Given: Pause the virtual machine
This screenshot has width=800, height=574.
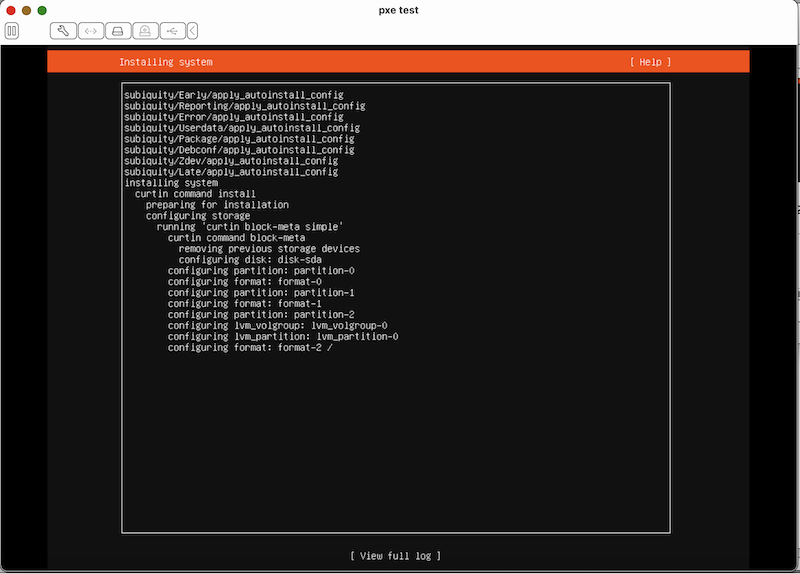Looking at the screenshot, I should tap(12, 31).
